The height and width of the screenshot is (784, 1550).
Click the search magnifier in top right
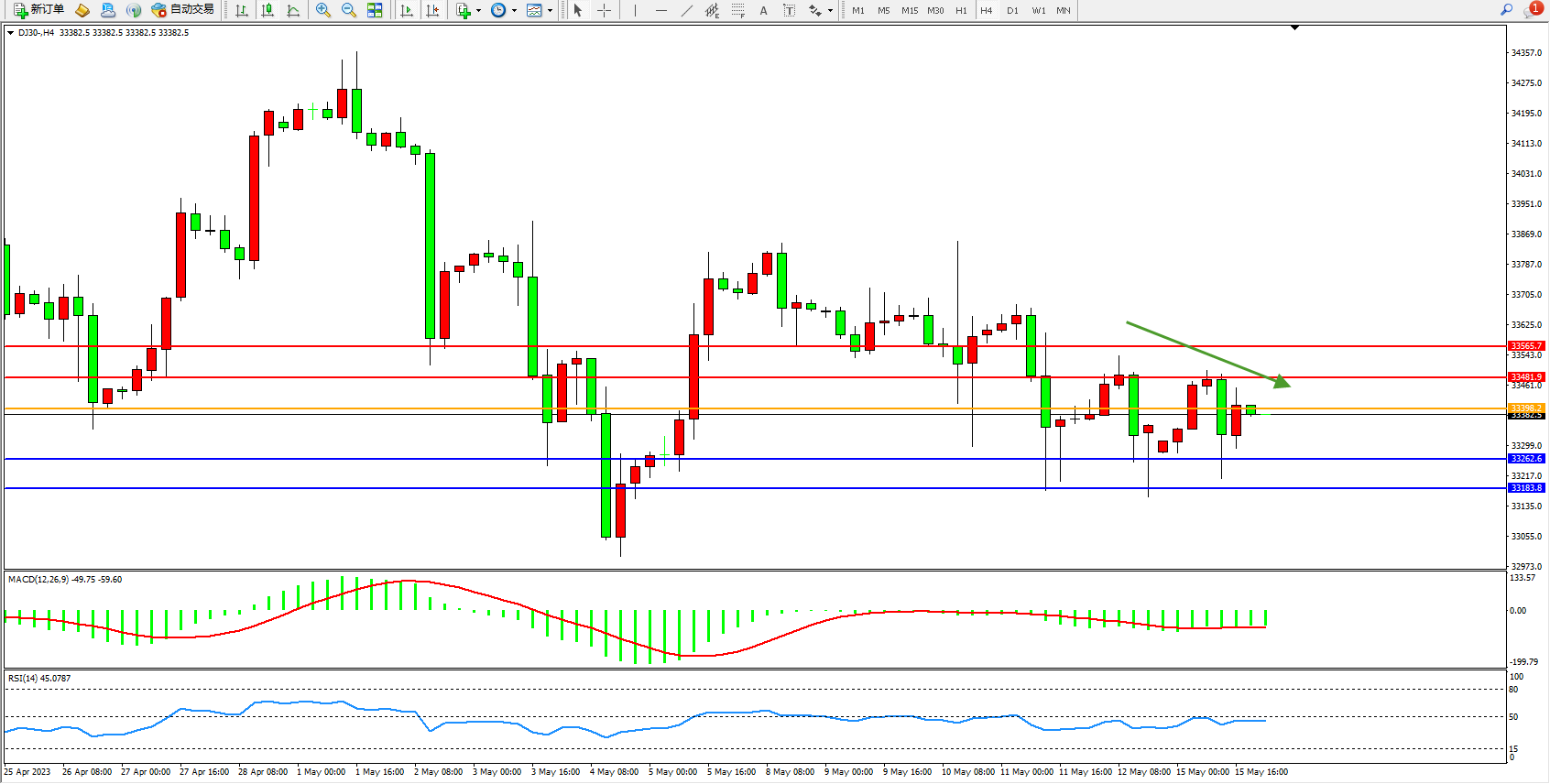1506,10
